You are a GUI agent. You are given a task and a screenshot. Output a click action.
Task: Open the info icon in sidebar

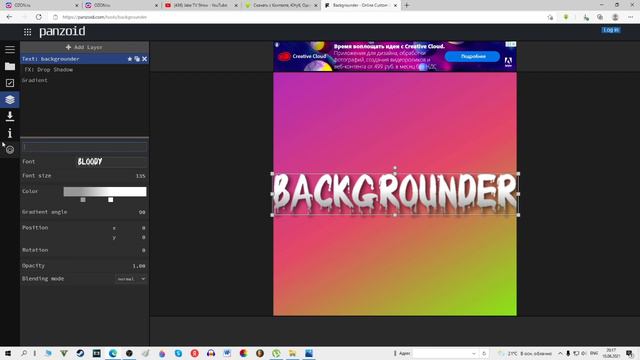10,133
